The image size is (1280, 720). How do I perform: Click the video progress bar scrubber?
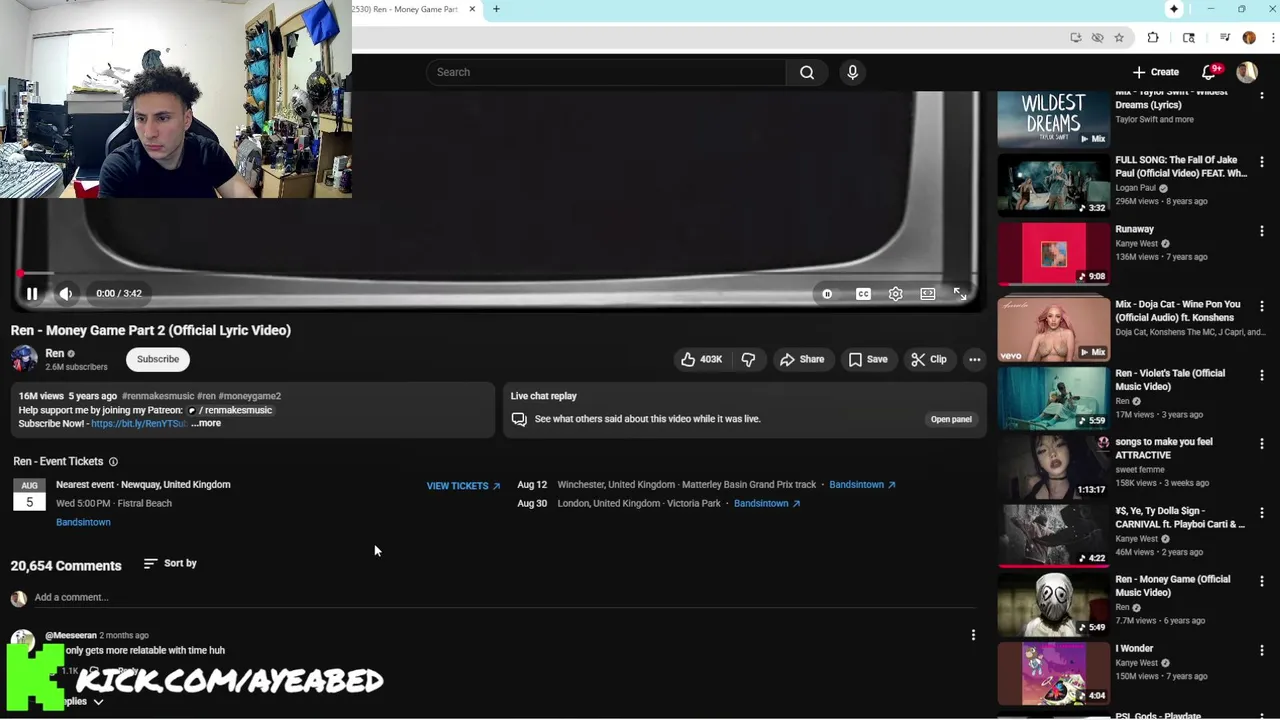19,273
